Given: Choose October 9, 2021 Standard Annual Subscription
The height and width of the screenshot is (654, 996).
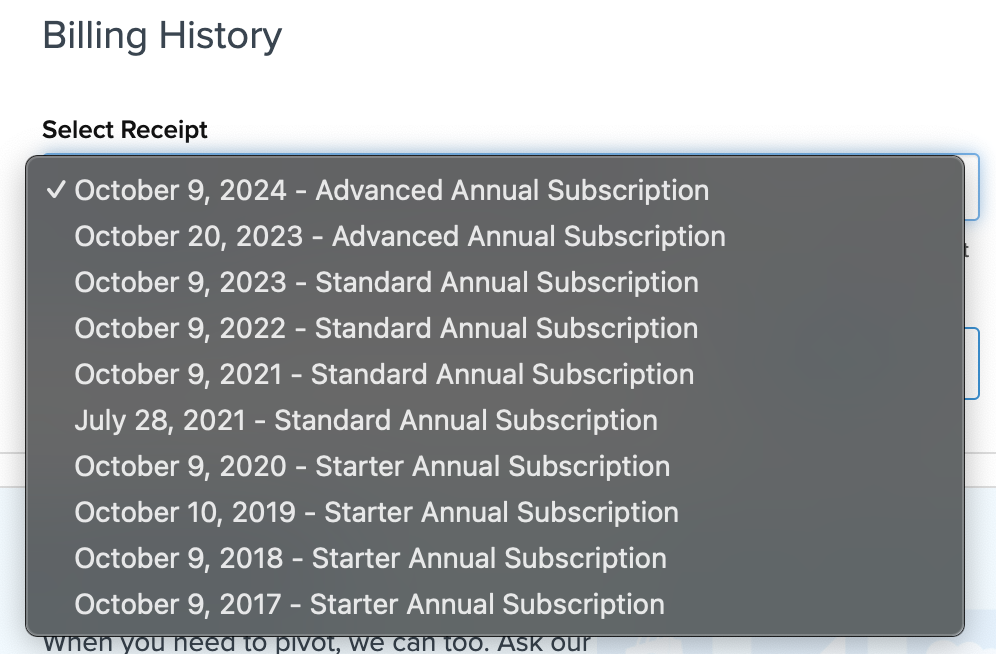Looking at the screenshot, I should [x=384, y=374].
